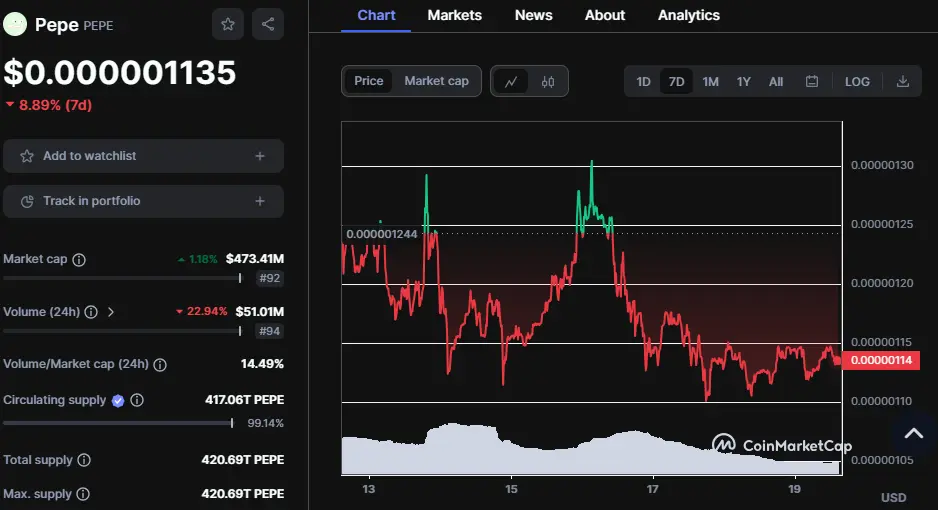Click the plus icon on Track in portfolio

coord(260,201)
